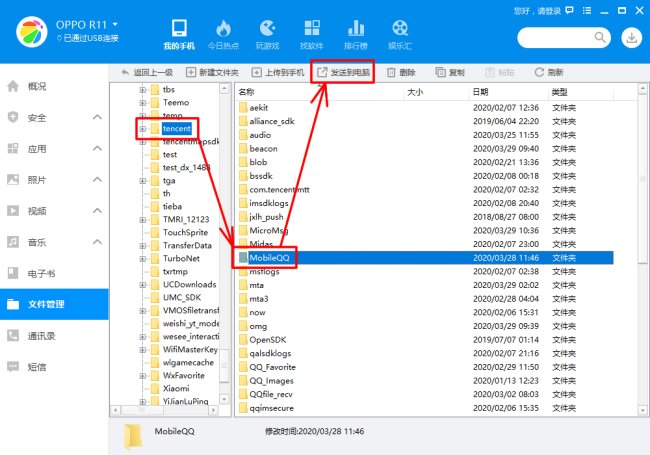650x455 pixels.
Task: Click 删除 to delete selected folder
Action: pos(401,73)
